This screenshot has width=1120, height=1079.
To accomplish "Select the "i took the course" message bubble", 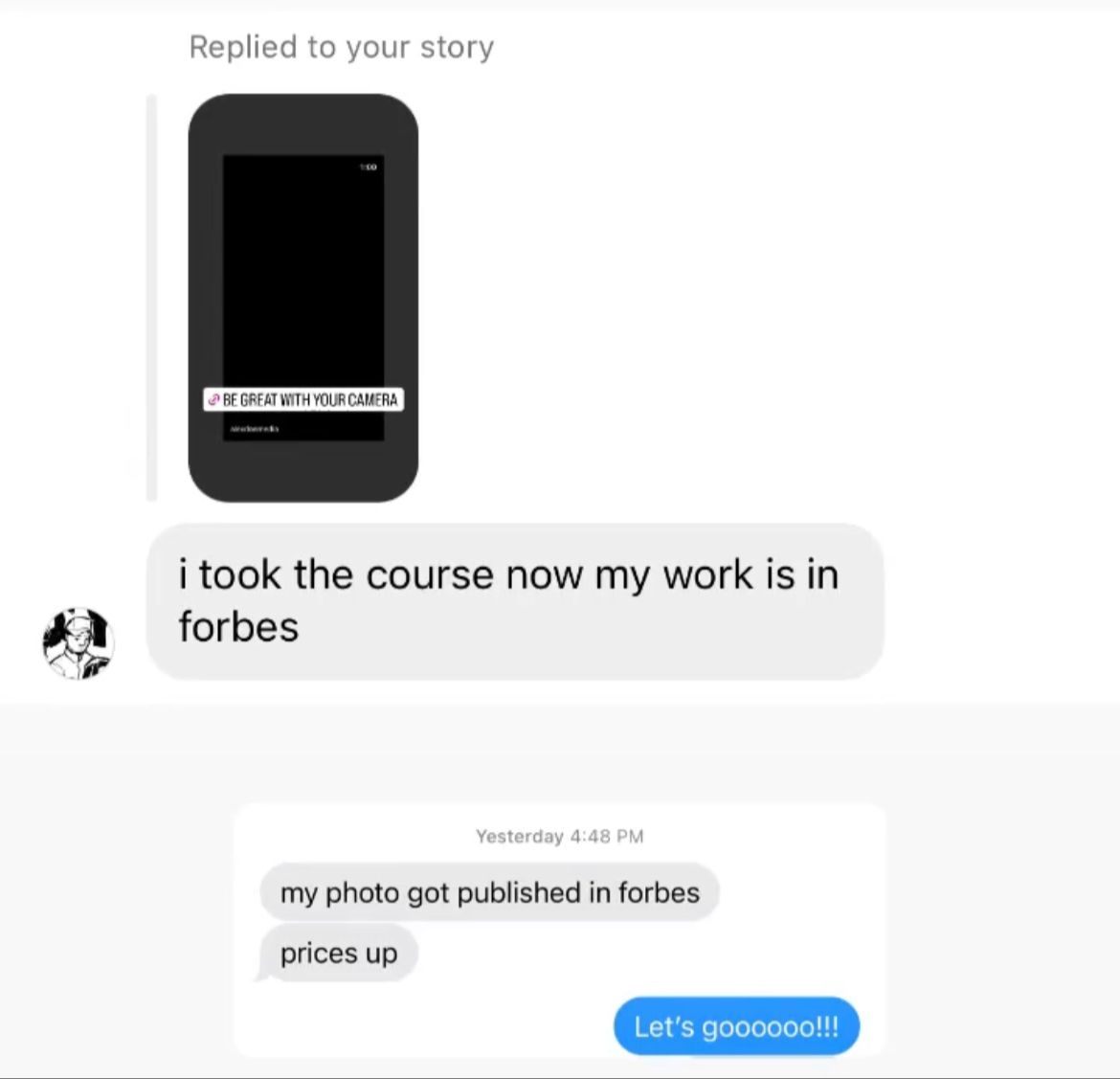I will pyautogui.click(x=515, y=601).
